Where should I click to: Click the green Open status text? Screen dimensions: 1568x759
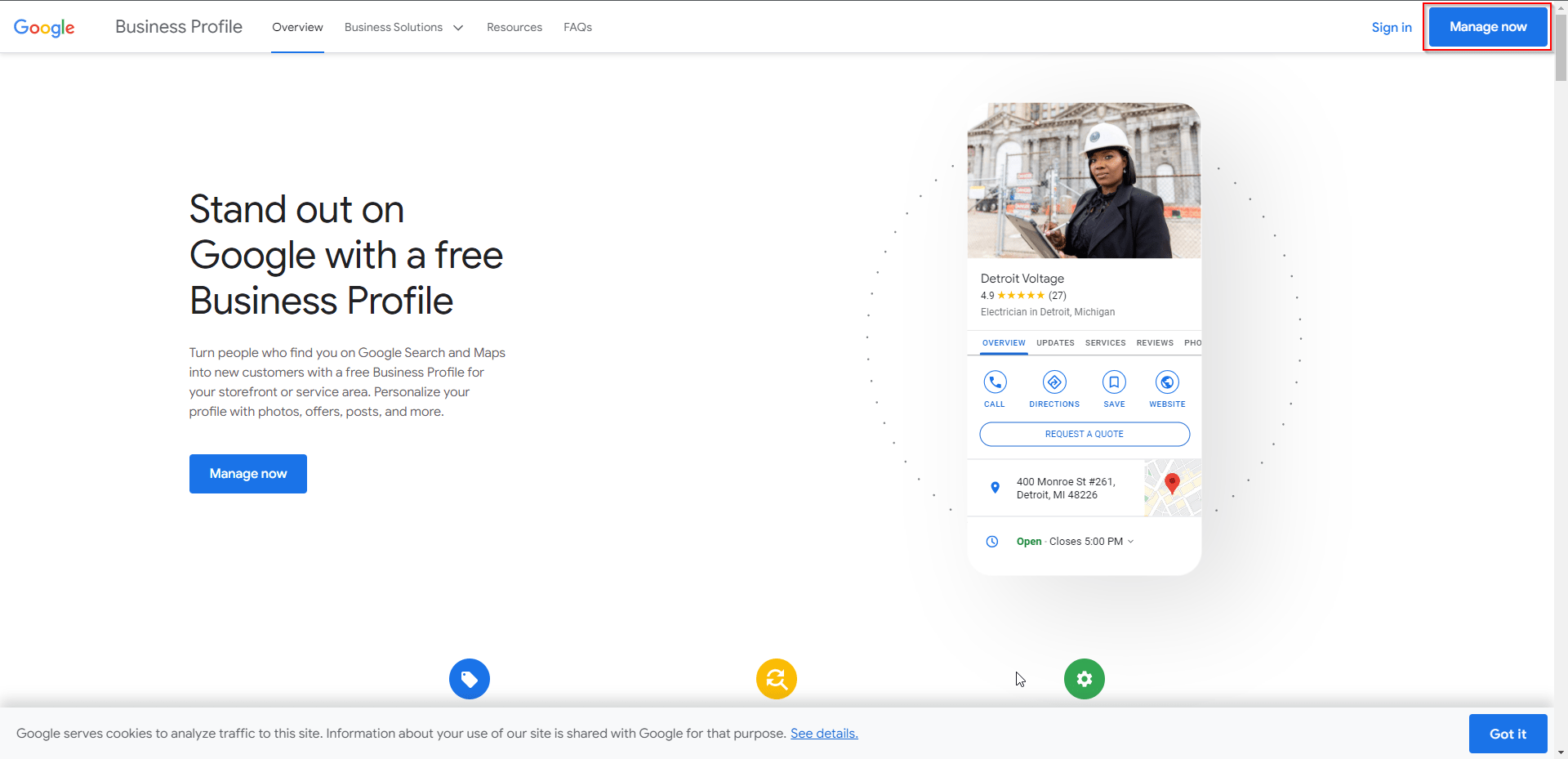[1029, 542]
